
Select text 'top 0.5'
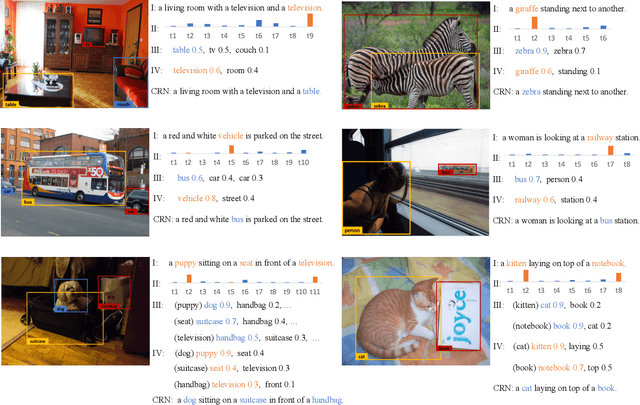click(600, 367)
